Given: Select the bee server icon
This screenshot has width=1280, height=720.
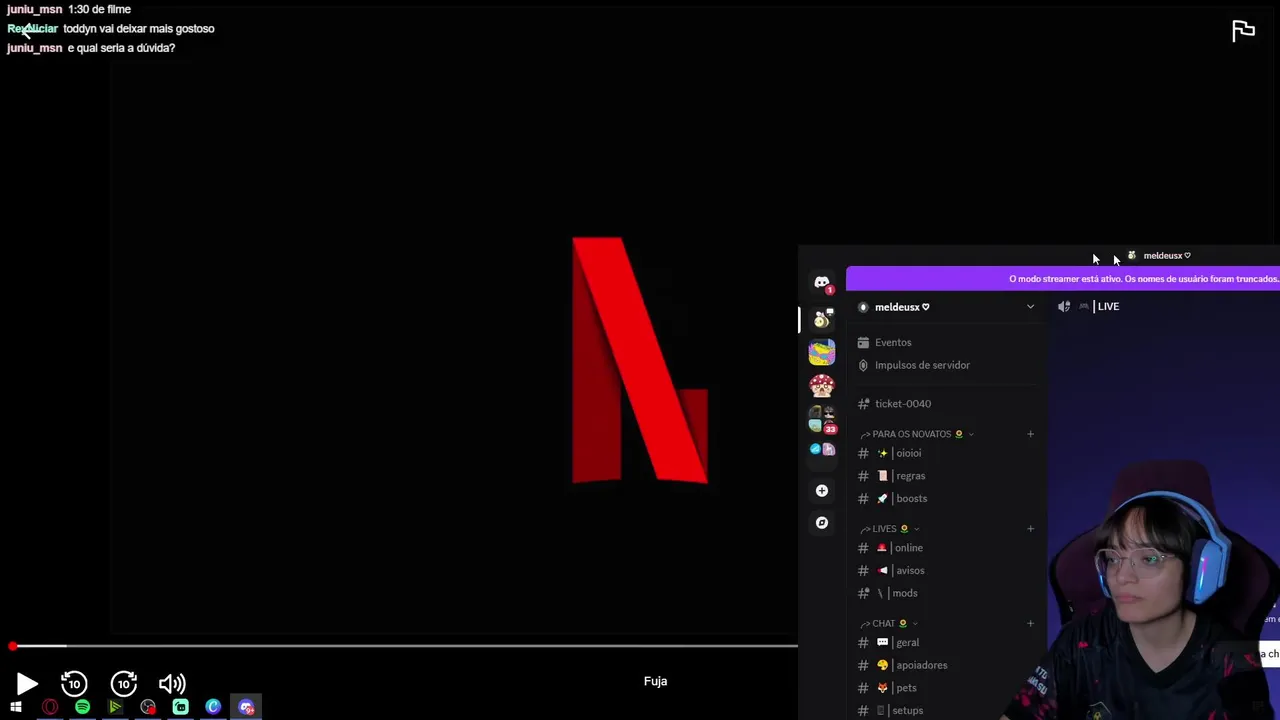Looking at the screenshot, I should click(822, 319).
